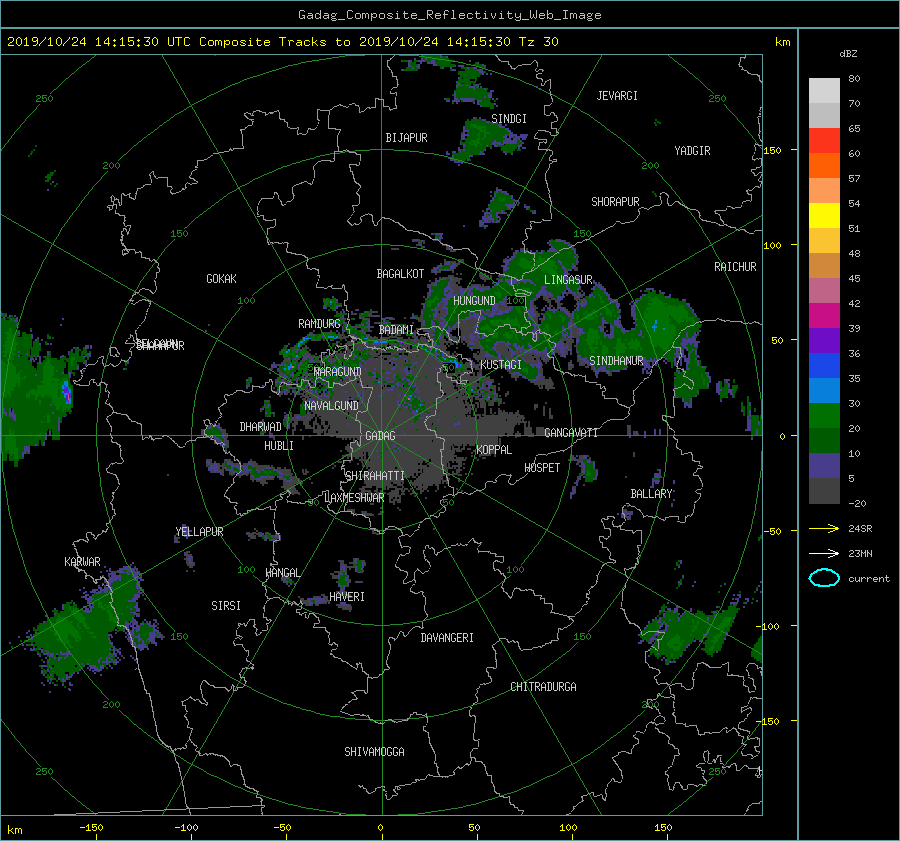
Task: Click the RAMDURG city label
Action: [x=319, y=324]
